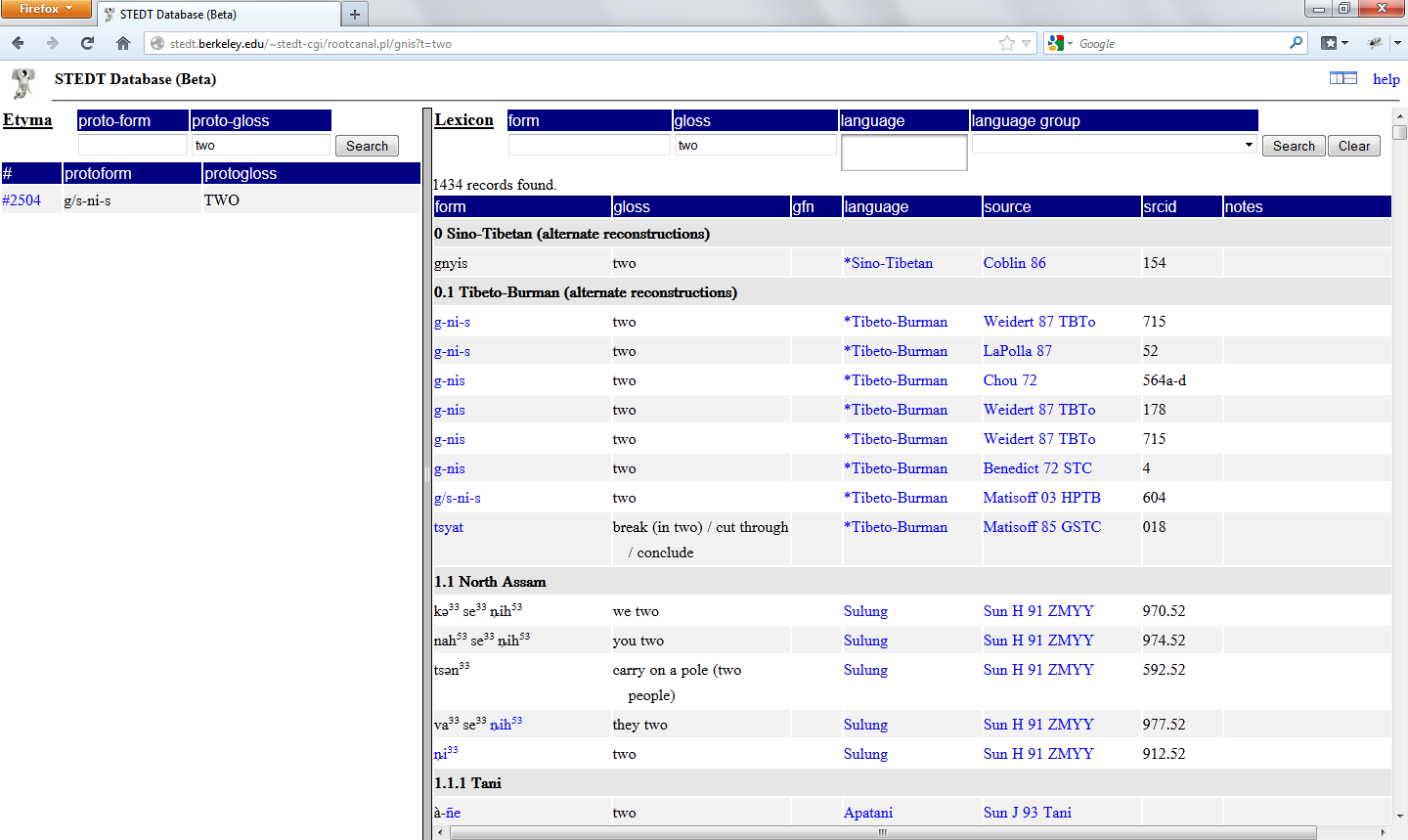The image size is (1408, 840).
Task: Open the Firefox application menu
Action: pyautogui.click(x=46, y=9)
